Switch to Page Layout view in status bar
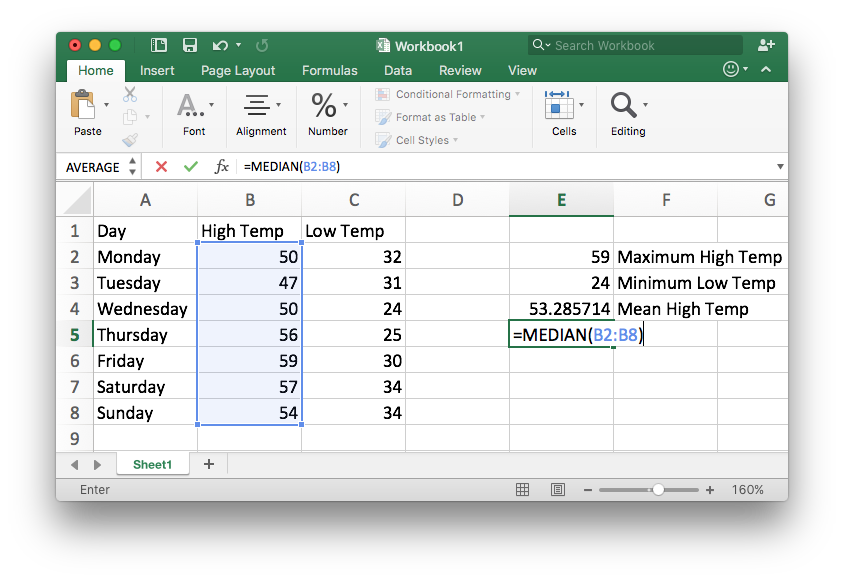844x581 pixels. point(557,490)
